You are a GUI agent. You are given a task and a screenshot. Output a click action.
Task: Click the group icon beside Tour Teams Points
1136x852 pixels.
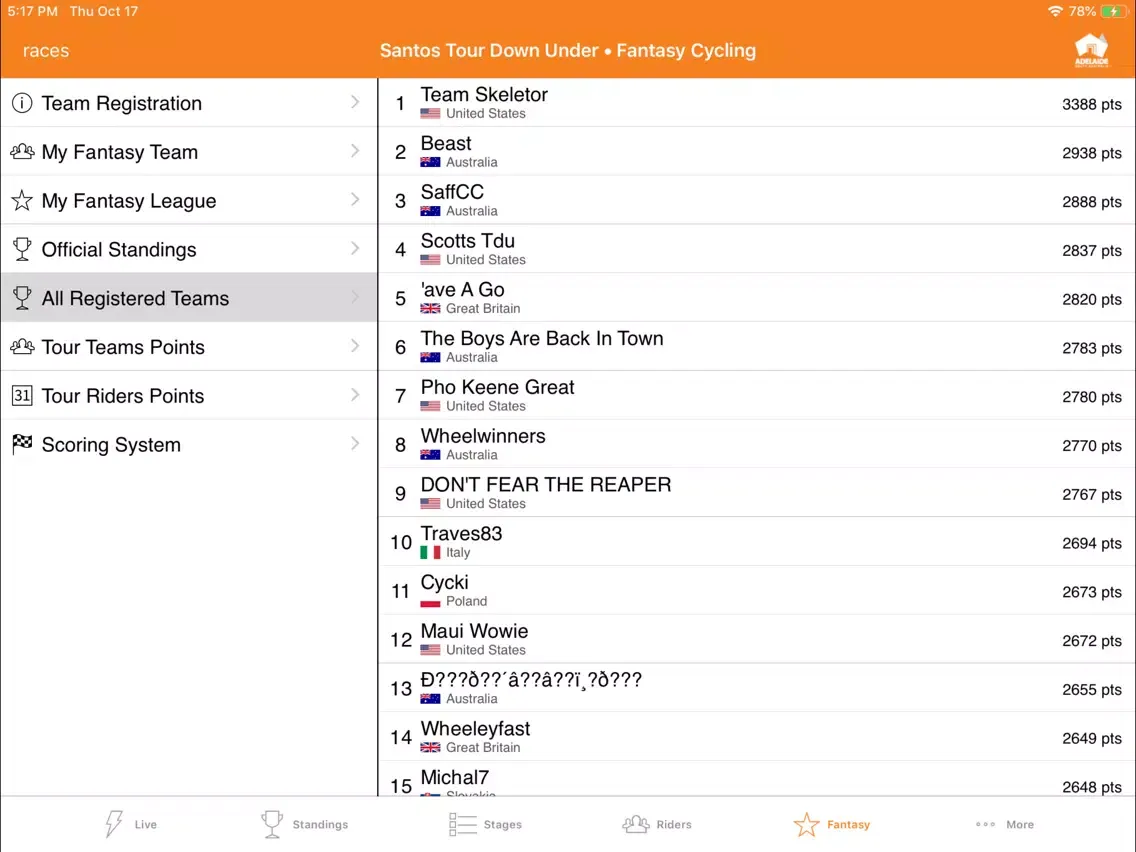(22, 346)
